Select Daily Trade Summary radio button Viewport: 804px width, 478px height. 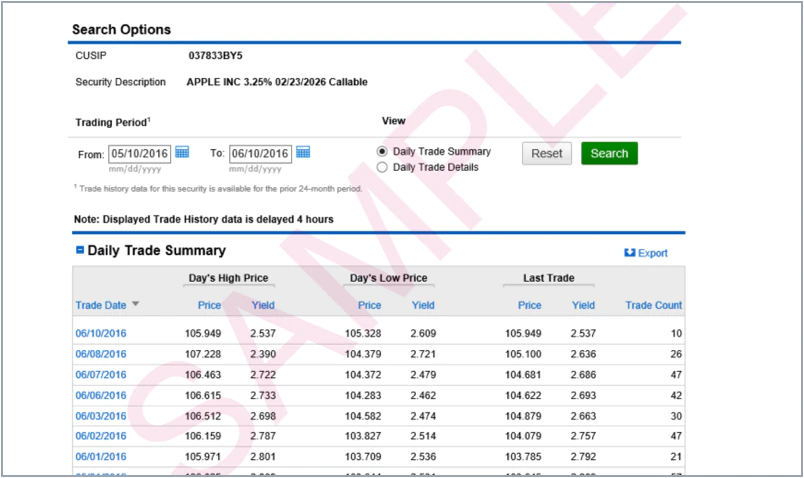tap(382, 152)
